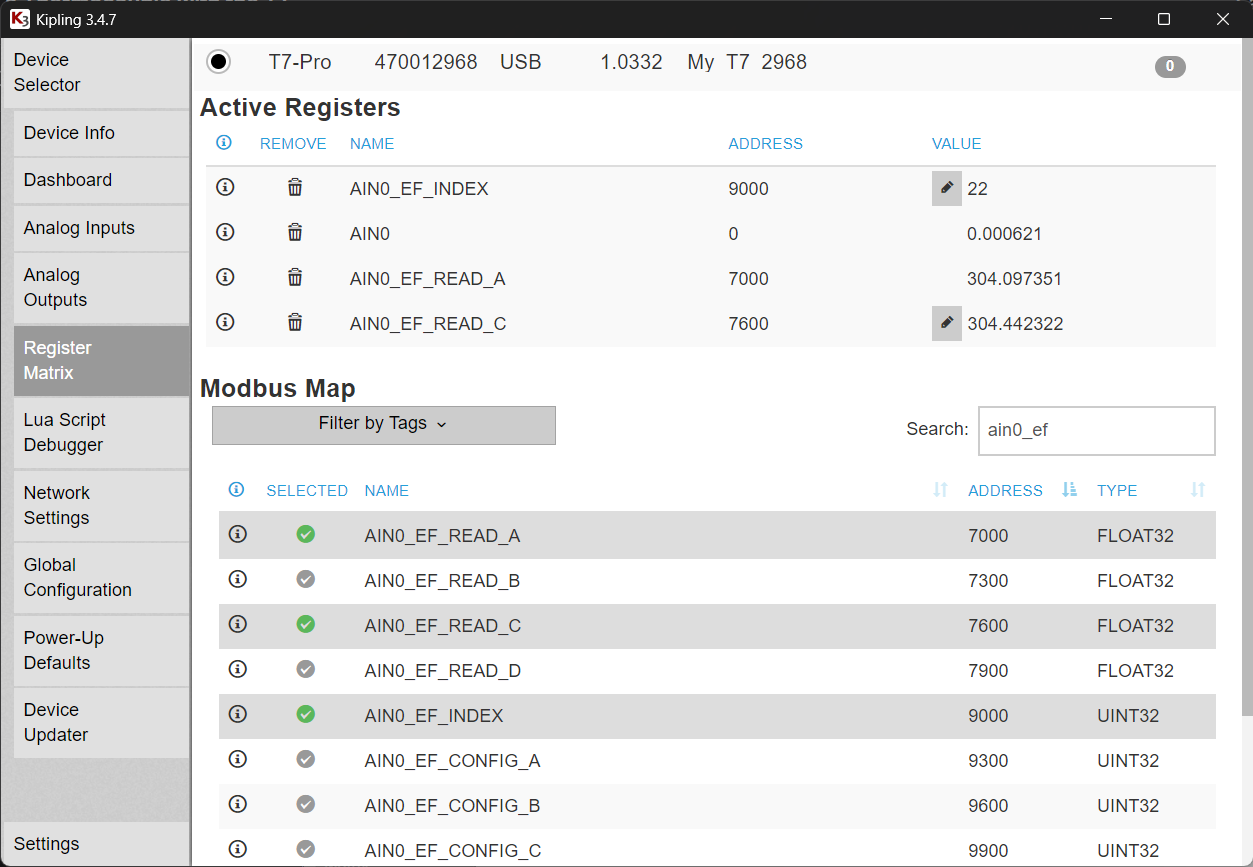Viewport: 1253px width, 867px height.
Task: Click value 304.097351 of AIN0_EF_READ_A
Action: pyautogui.click(x=1014, y=279)
